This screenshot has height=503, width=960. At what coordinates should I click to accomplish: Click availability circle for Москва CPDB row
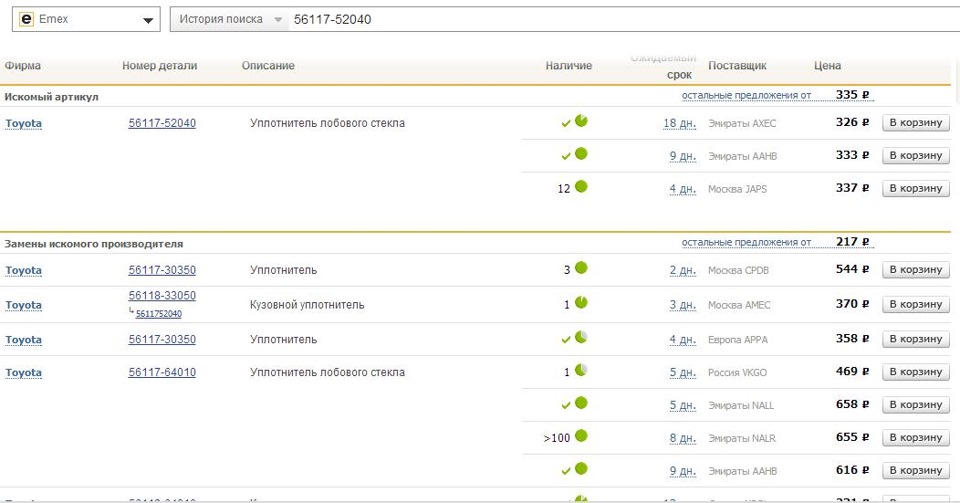coord(581,269)
